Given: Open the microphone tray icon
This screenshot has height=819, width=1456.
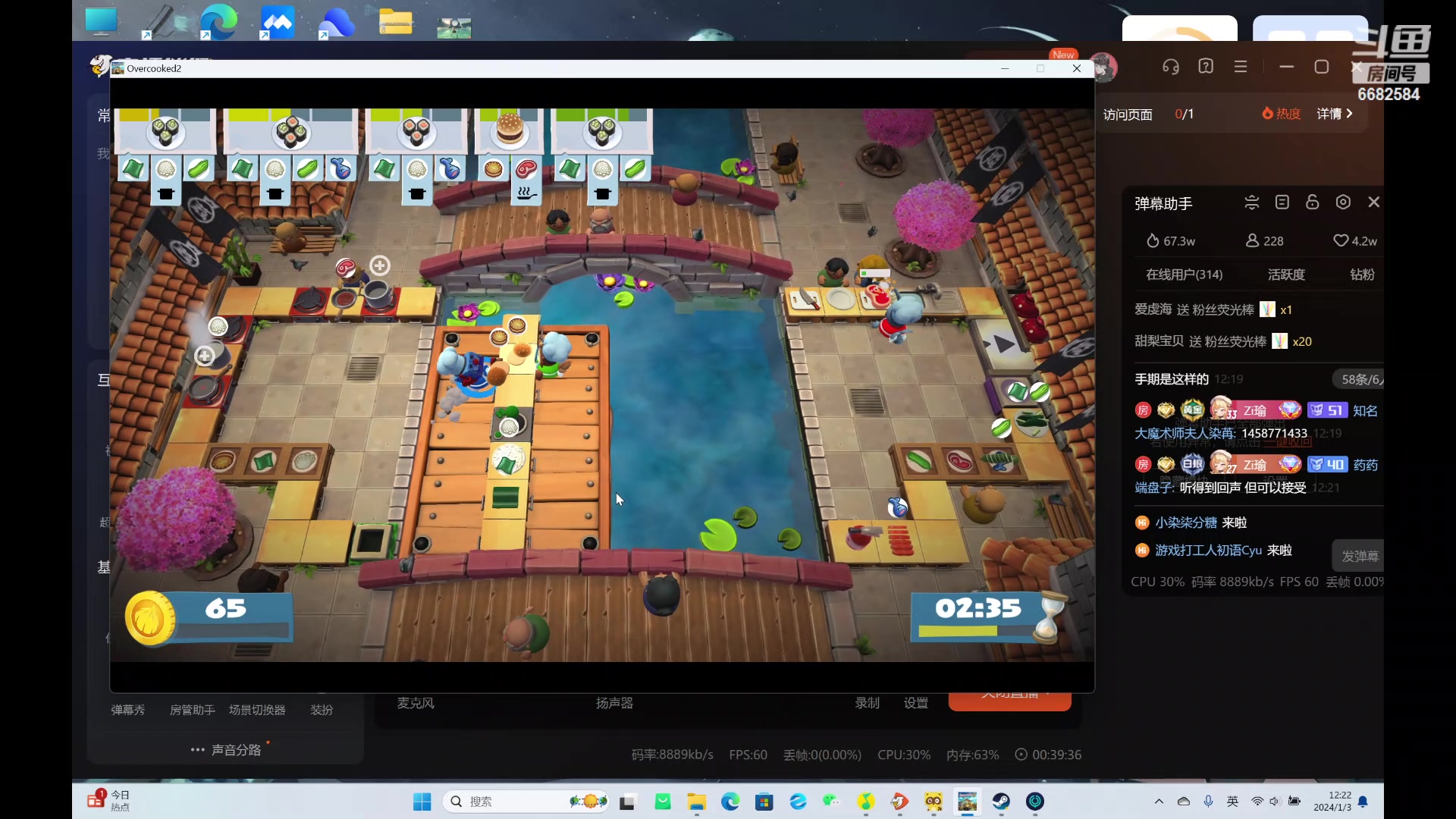Looking at the screenshot, I should pos(1209,802).
